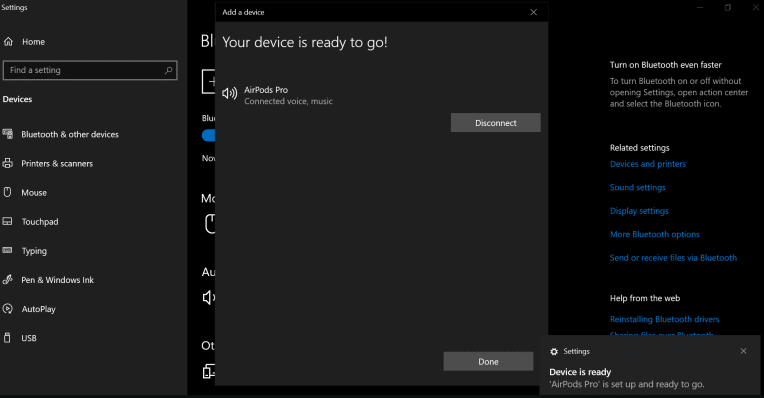Click the AutoPlay icon
The image size is (764, 398).
click(7, 309)
